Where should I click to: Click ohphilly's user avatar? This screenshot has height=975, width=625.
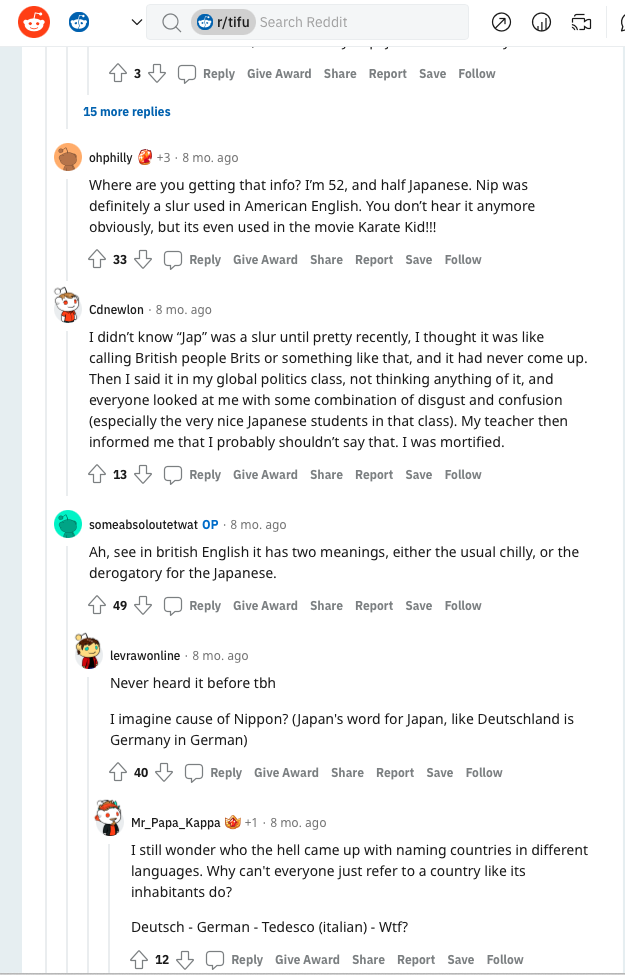pos(68,157)
